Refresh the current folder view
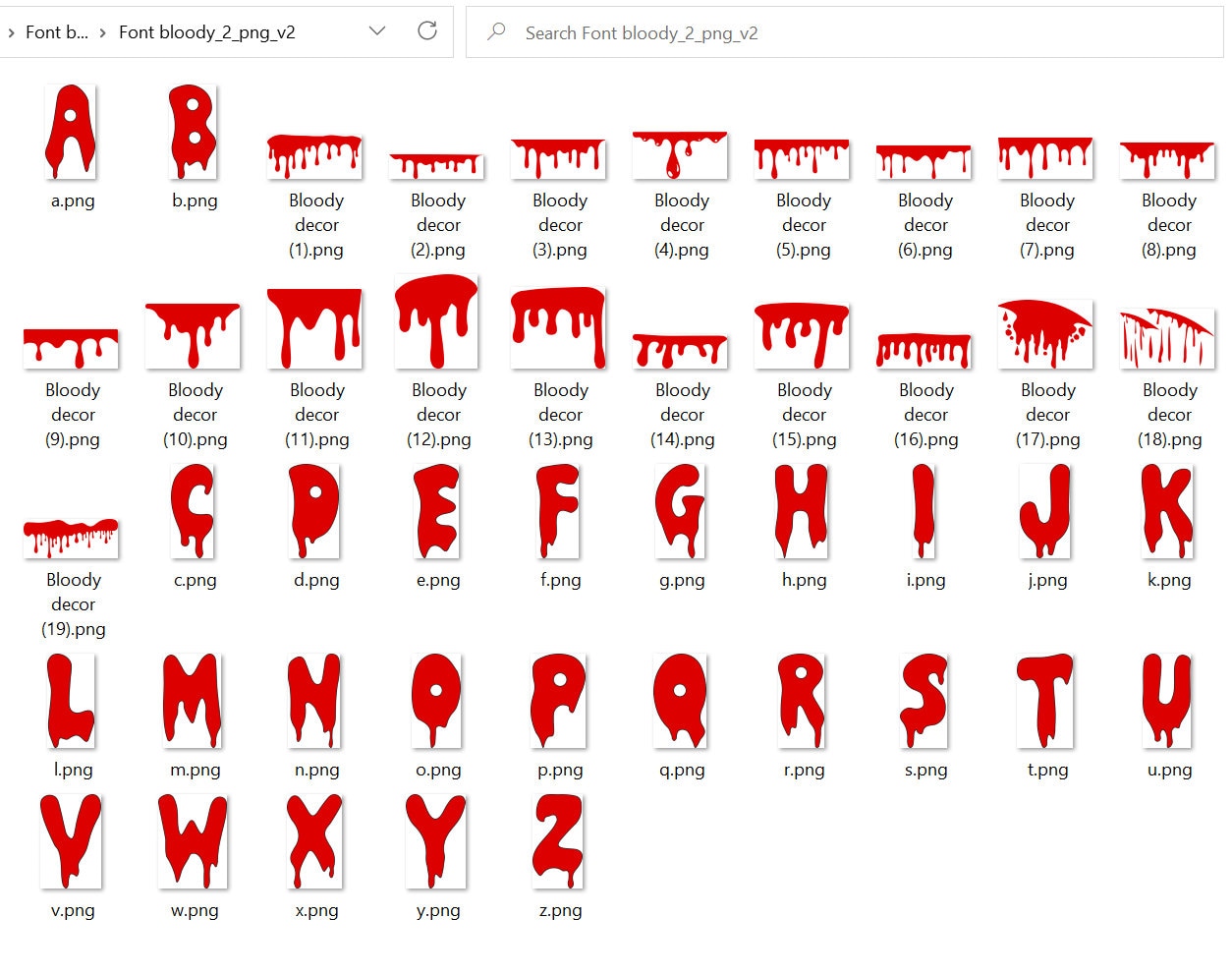This screenshot has height=975, width=1232. click(x=426, y=30)
